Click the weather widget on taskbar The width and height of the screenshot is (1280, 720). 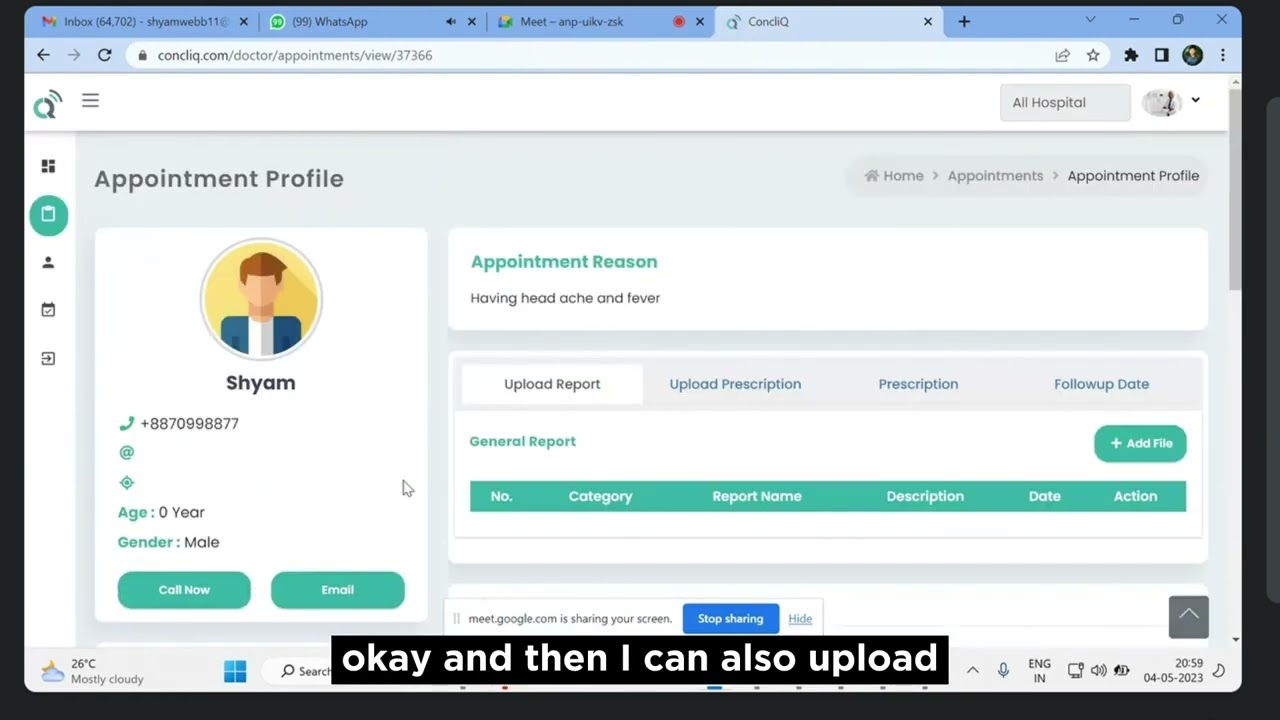click(92, 671)
